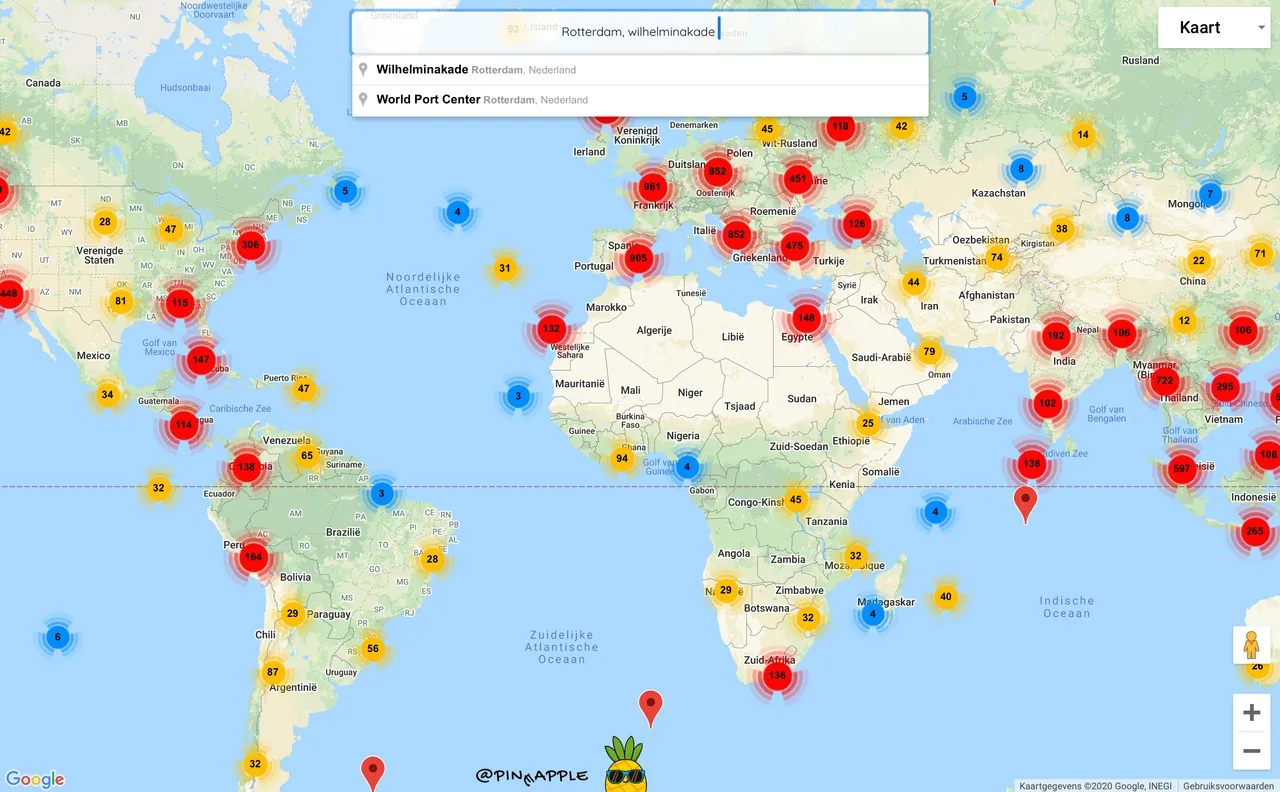Click the red cluster 295 near Vietnam
1280x792 pixels.
(x=1225, y=388)
